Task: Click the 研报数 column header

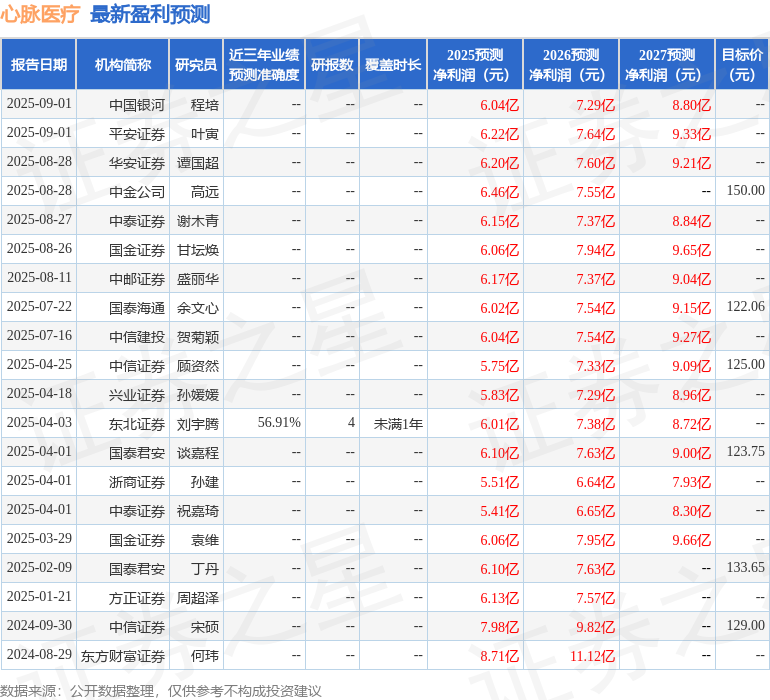Action: click(x=332, y=64)
